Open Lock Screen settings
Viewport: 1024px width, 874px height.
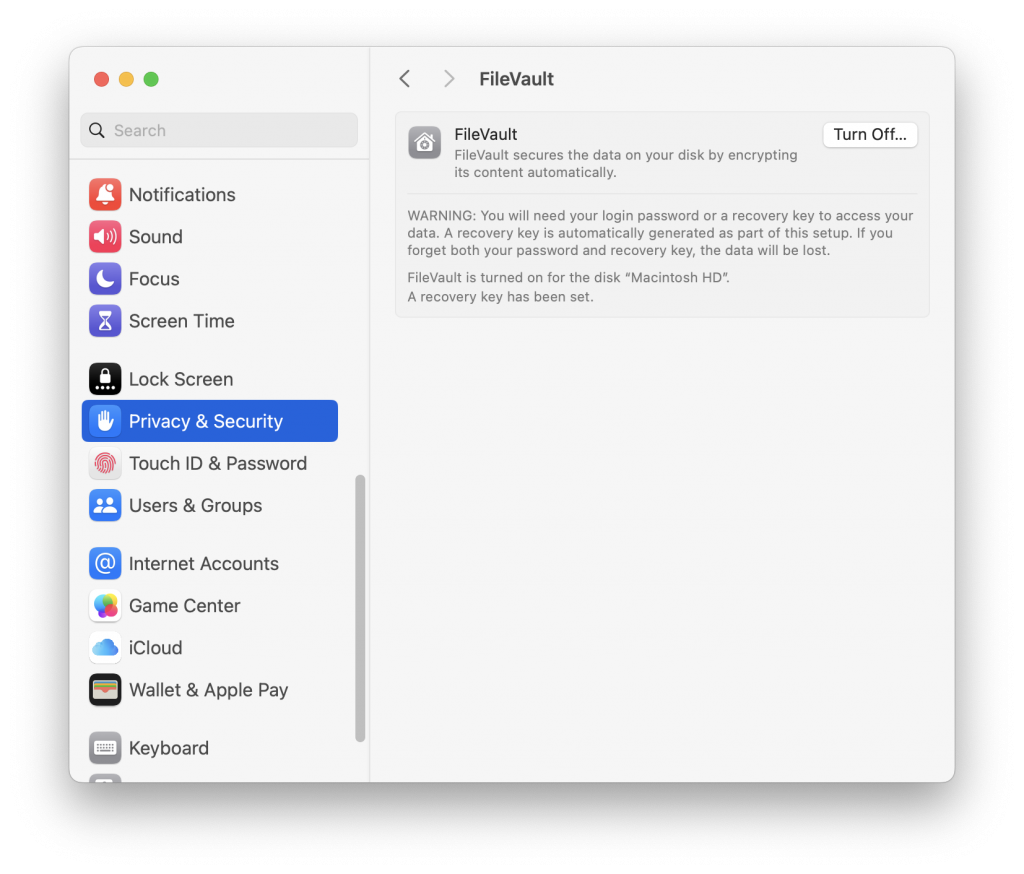[180, 379]
